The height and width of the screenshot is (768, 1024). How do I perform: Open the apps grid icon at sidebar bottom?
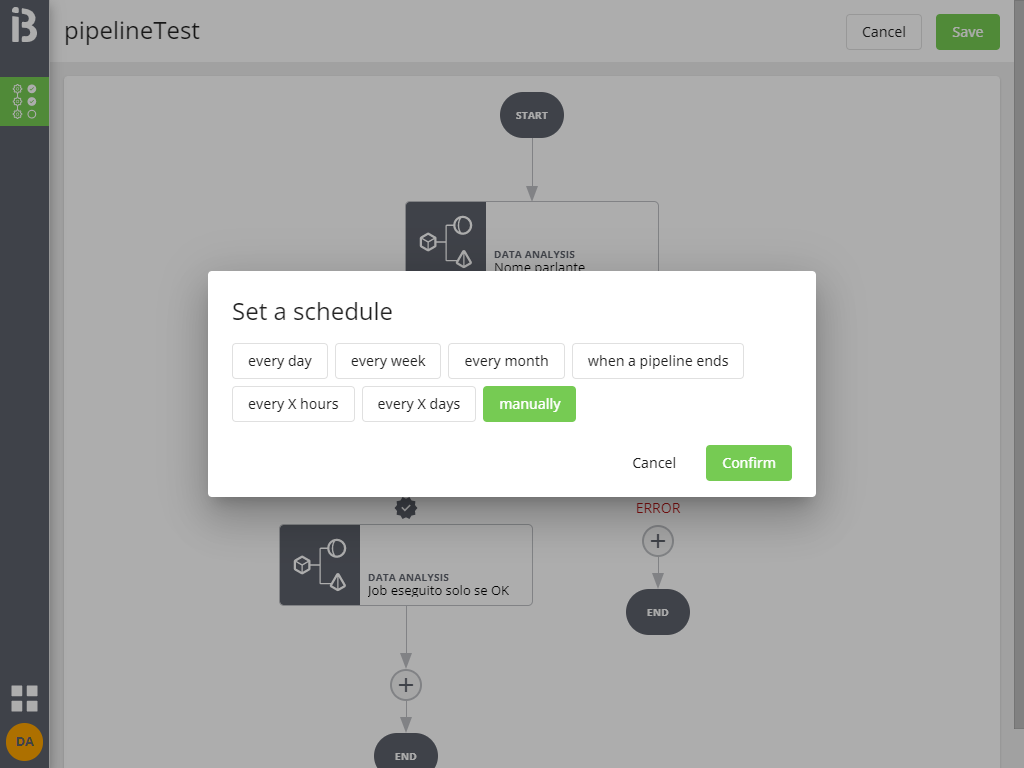coord(24,698)
